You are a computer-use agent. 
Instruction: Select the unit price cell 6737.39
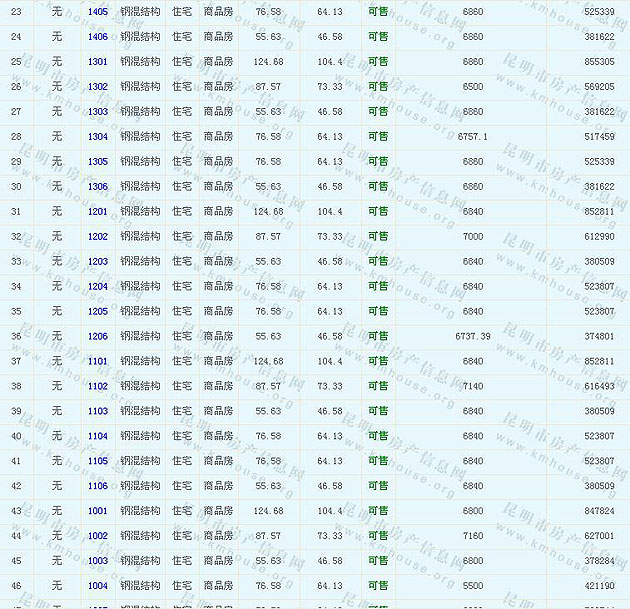pyautogui.click(x=472, y=336)
